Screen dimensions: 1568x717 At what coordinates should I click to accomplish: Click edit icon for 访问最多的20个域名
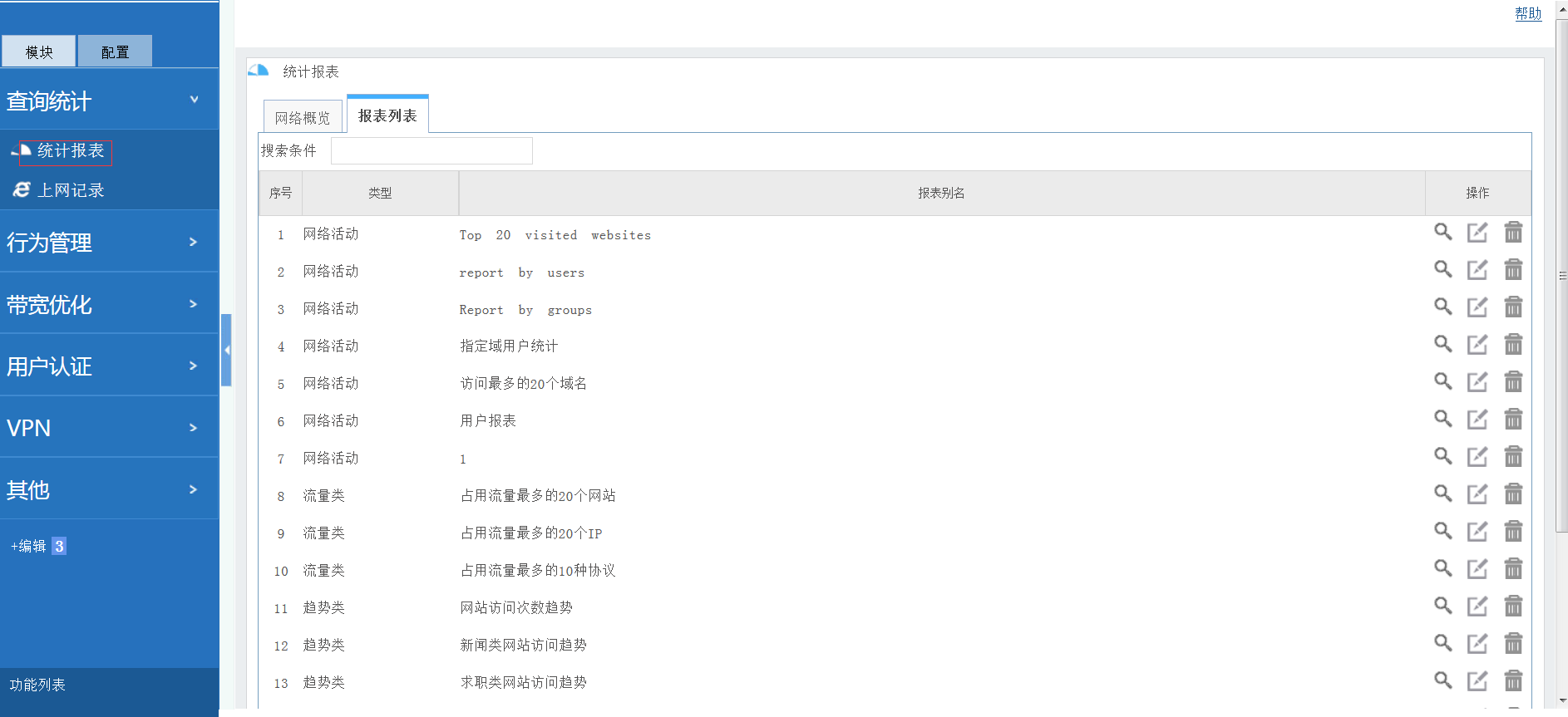coord(1477,382)
